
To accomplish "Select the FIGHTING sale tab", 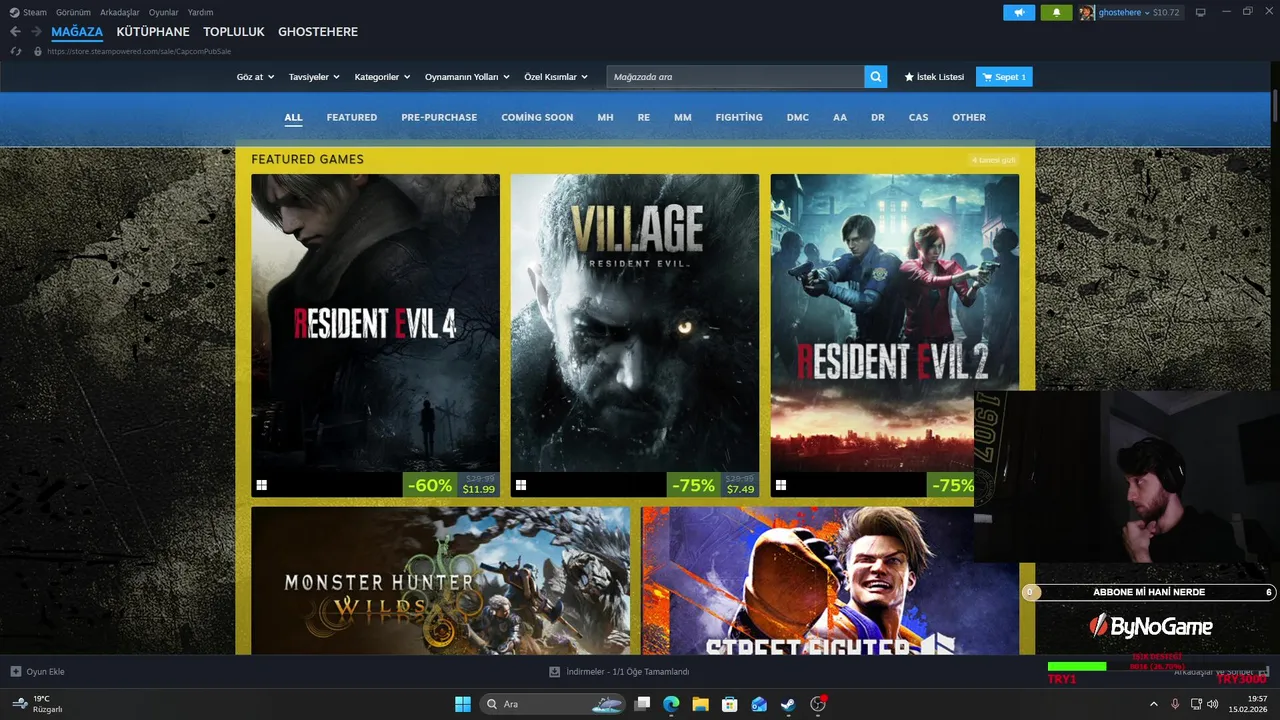I will coord(739,117).
